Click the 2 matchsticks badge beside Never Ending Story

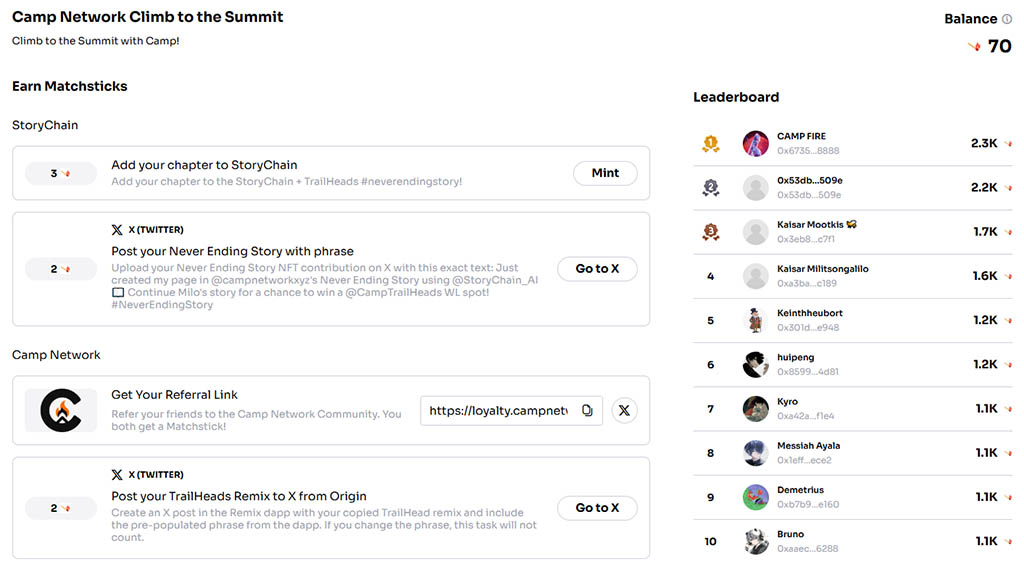click(61, 268)
